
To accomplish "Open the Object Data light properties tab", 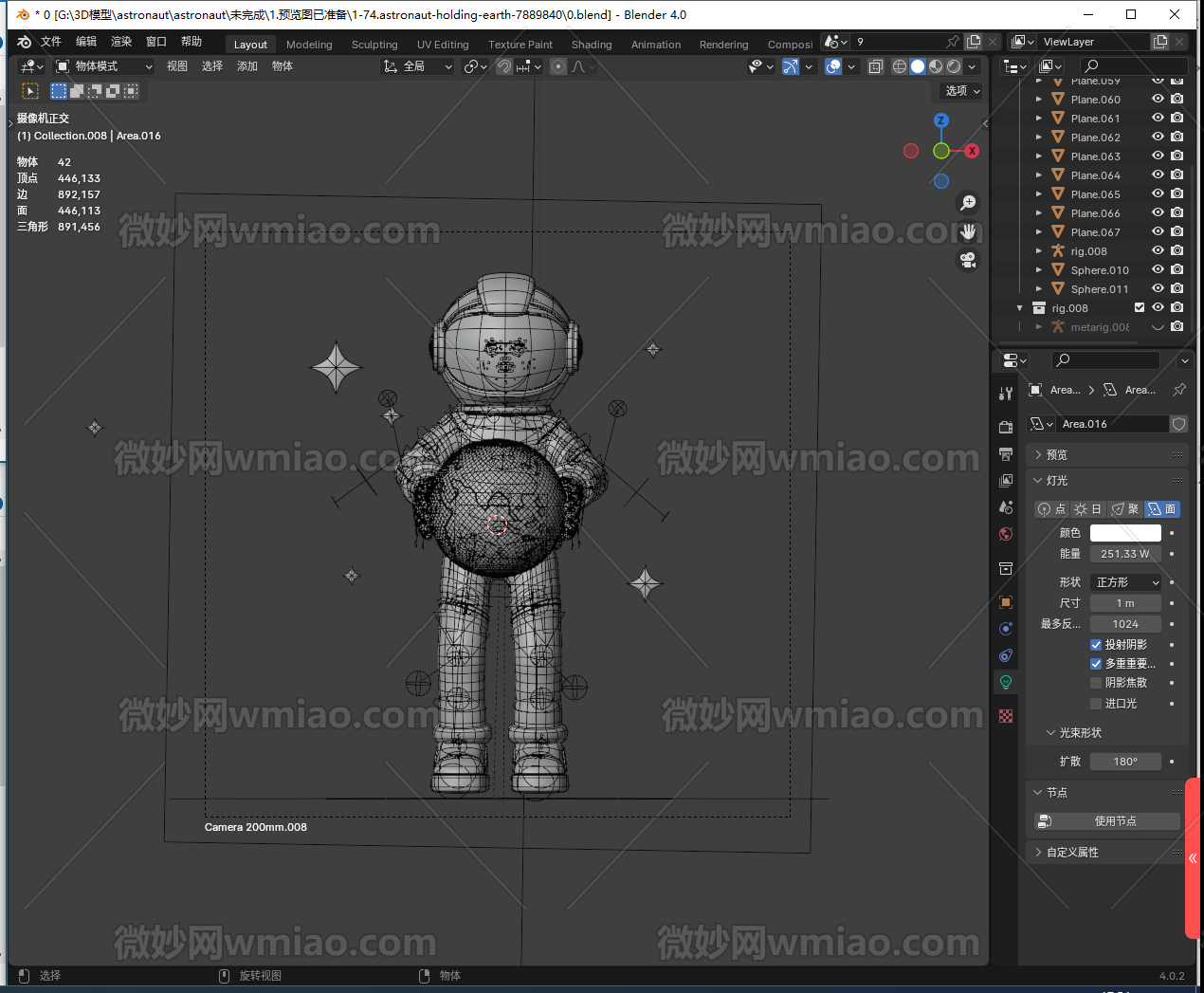I will coord(1006,682).
